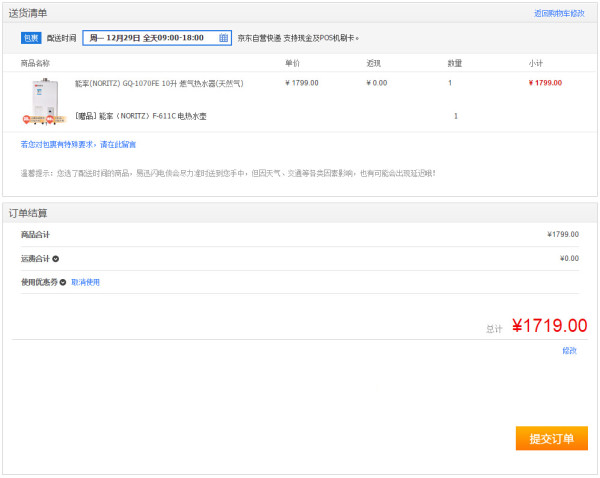This screenshot has width=600, height=478.
Task: Click the unit price ¥1799.00
Action: click(x=302, y=83)
